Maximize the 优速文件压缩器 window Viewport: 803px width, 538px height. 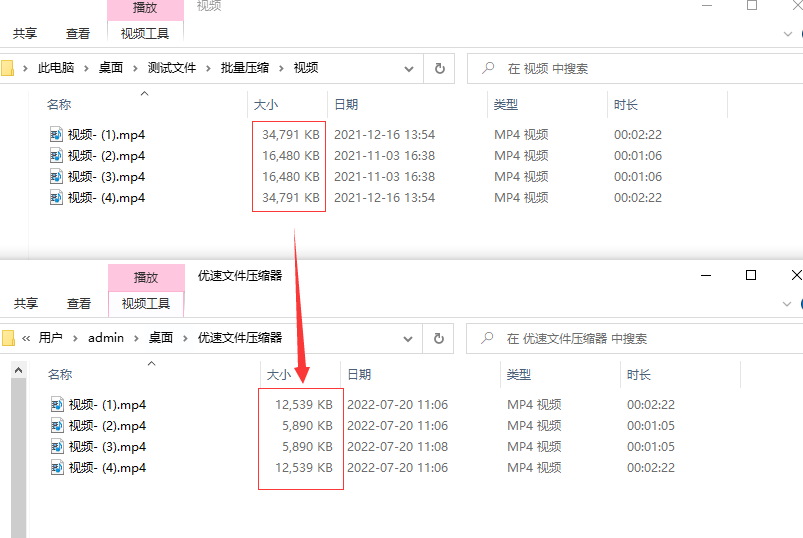[x=751, y=275]
